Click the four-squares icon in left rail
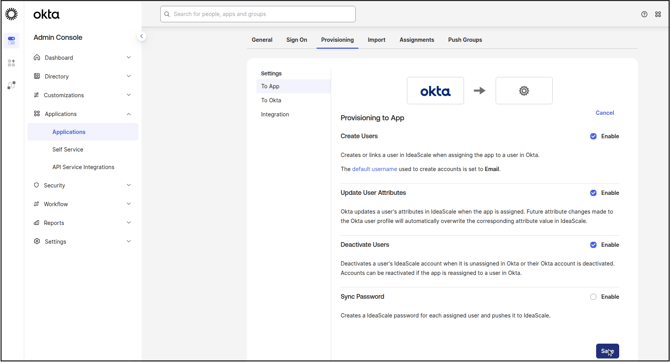 pos(12,63)
